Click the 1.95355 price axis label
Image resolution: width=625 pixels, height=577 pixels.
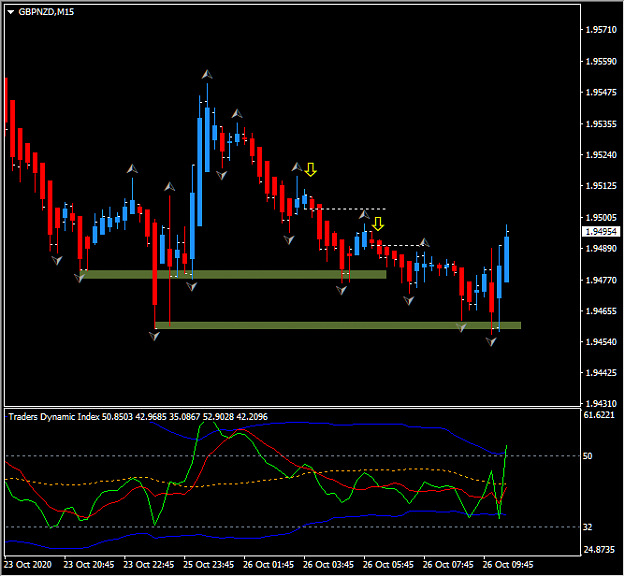tap(601, 124)
